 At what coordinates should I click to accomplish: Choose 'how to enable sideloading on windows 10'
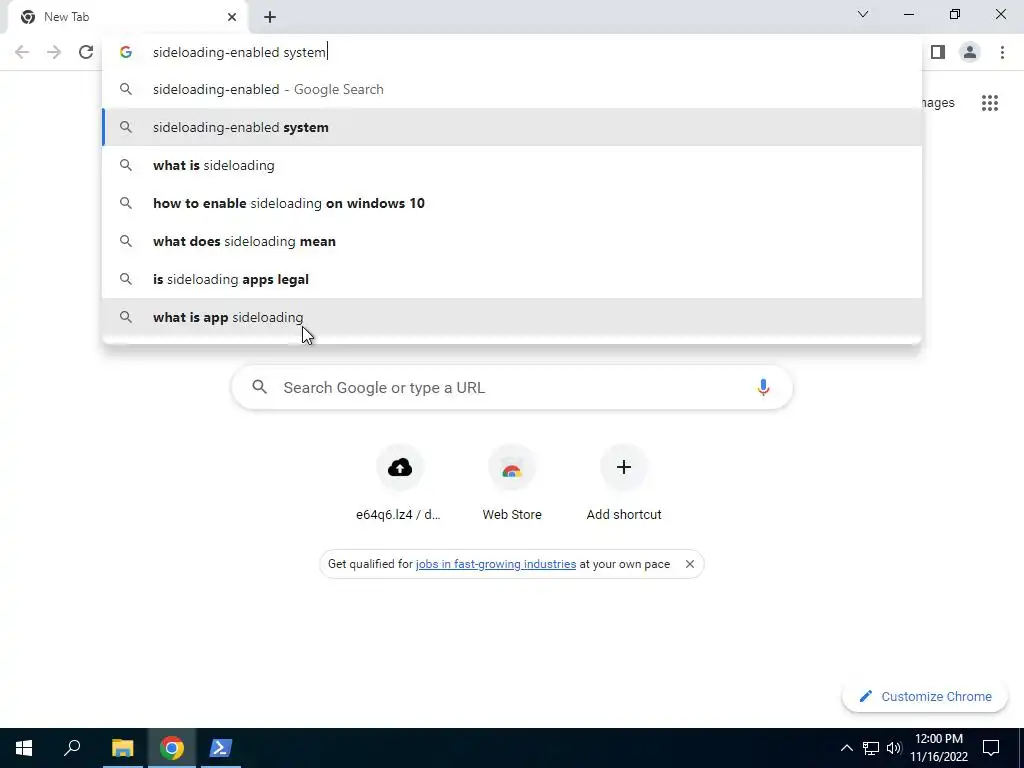click(x=512, y=203)
